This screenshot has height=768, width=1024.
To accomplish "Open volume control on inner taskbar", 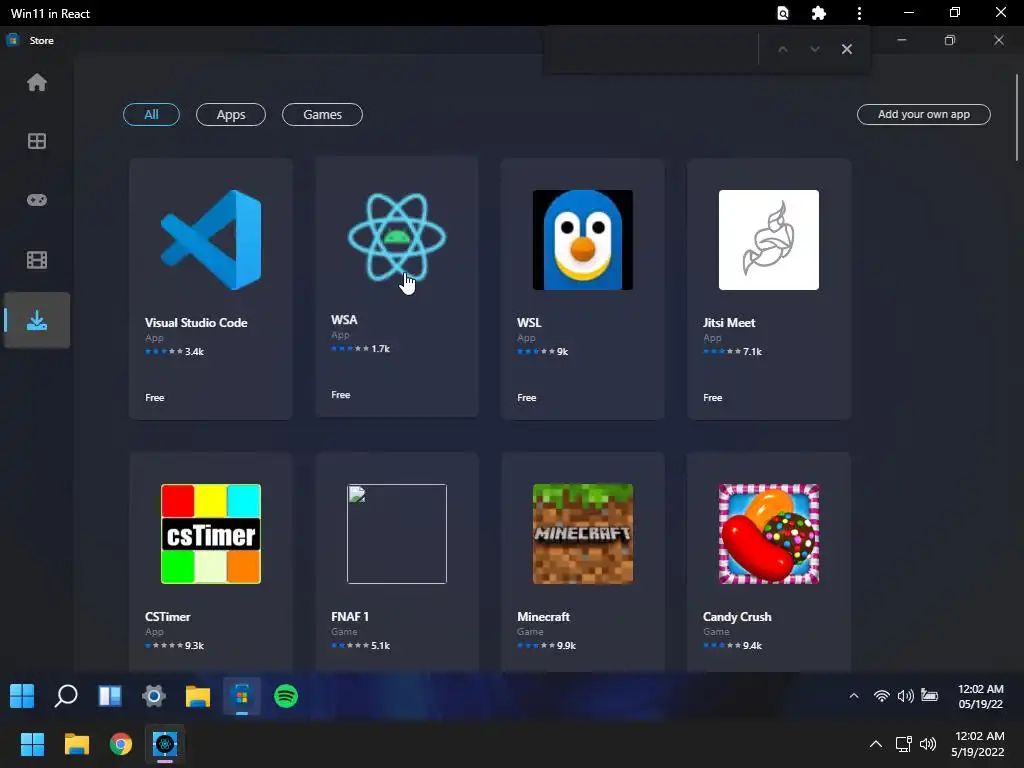I will click(905, 696).
